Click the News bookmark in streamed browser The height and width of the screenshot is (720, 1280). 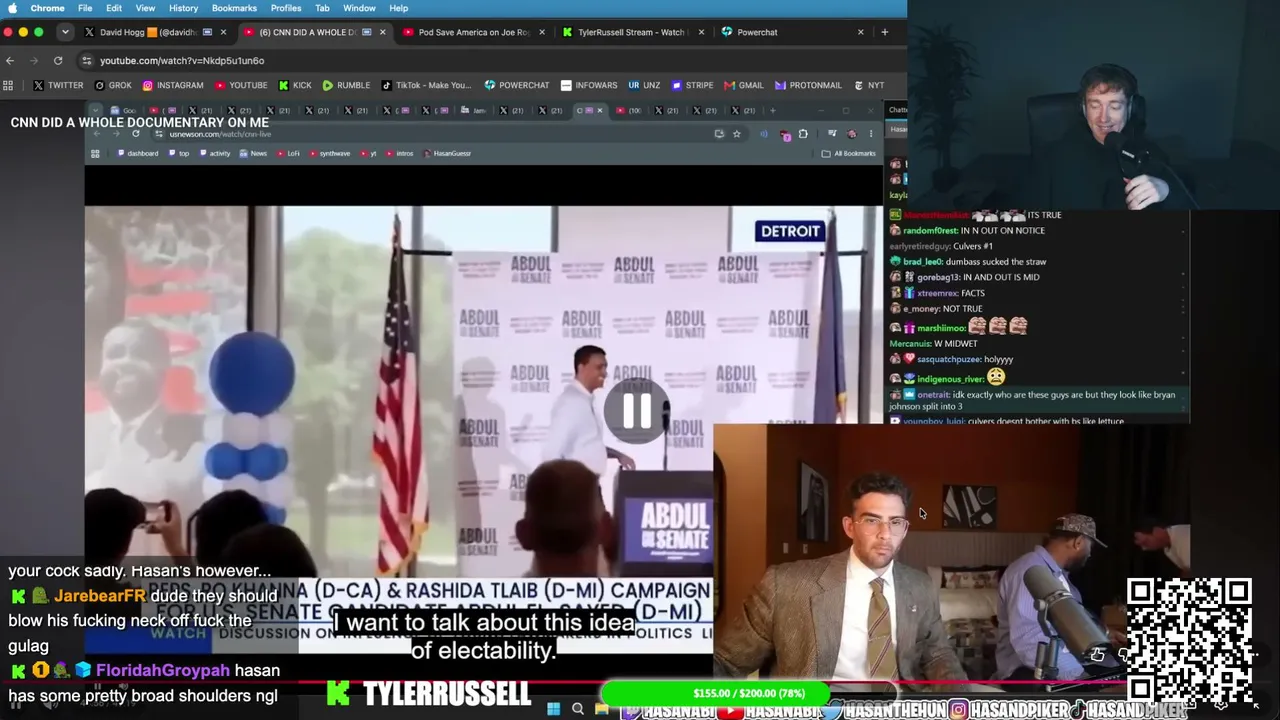(253, 154)
